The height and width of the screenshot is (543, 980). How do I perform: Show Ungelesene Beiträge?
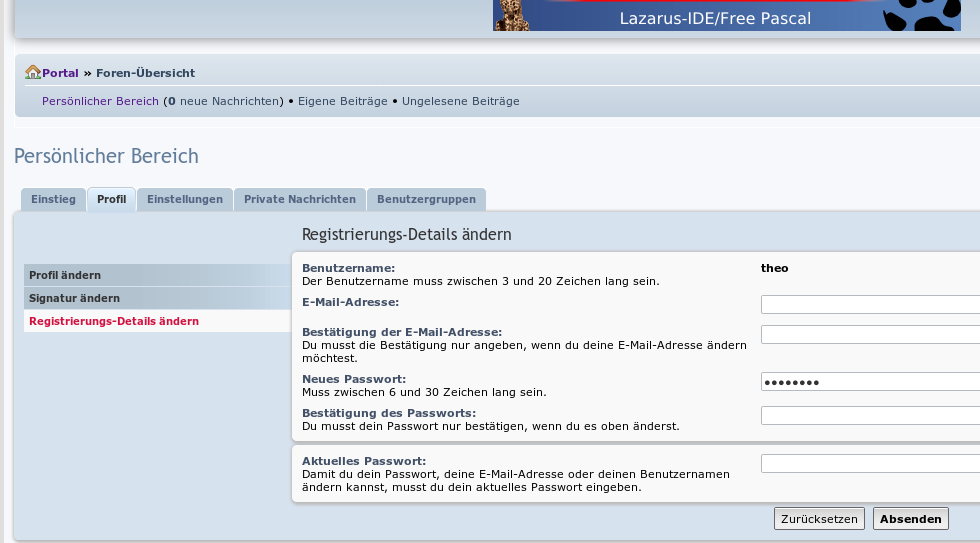pyautogui.click(x=460, y=101)
